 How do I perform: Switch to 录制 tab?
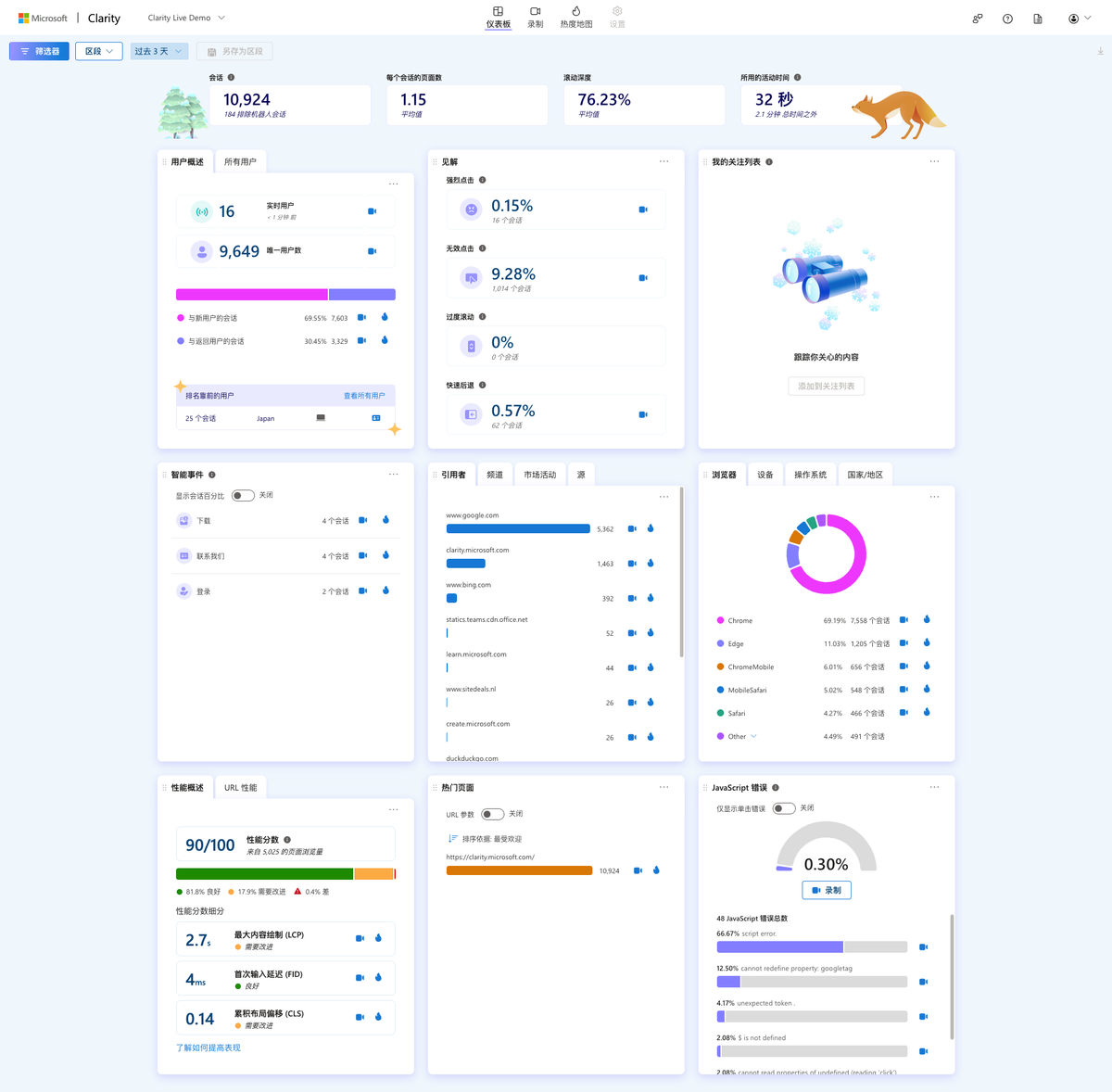coord(536,17)
